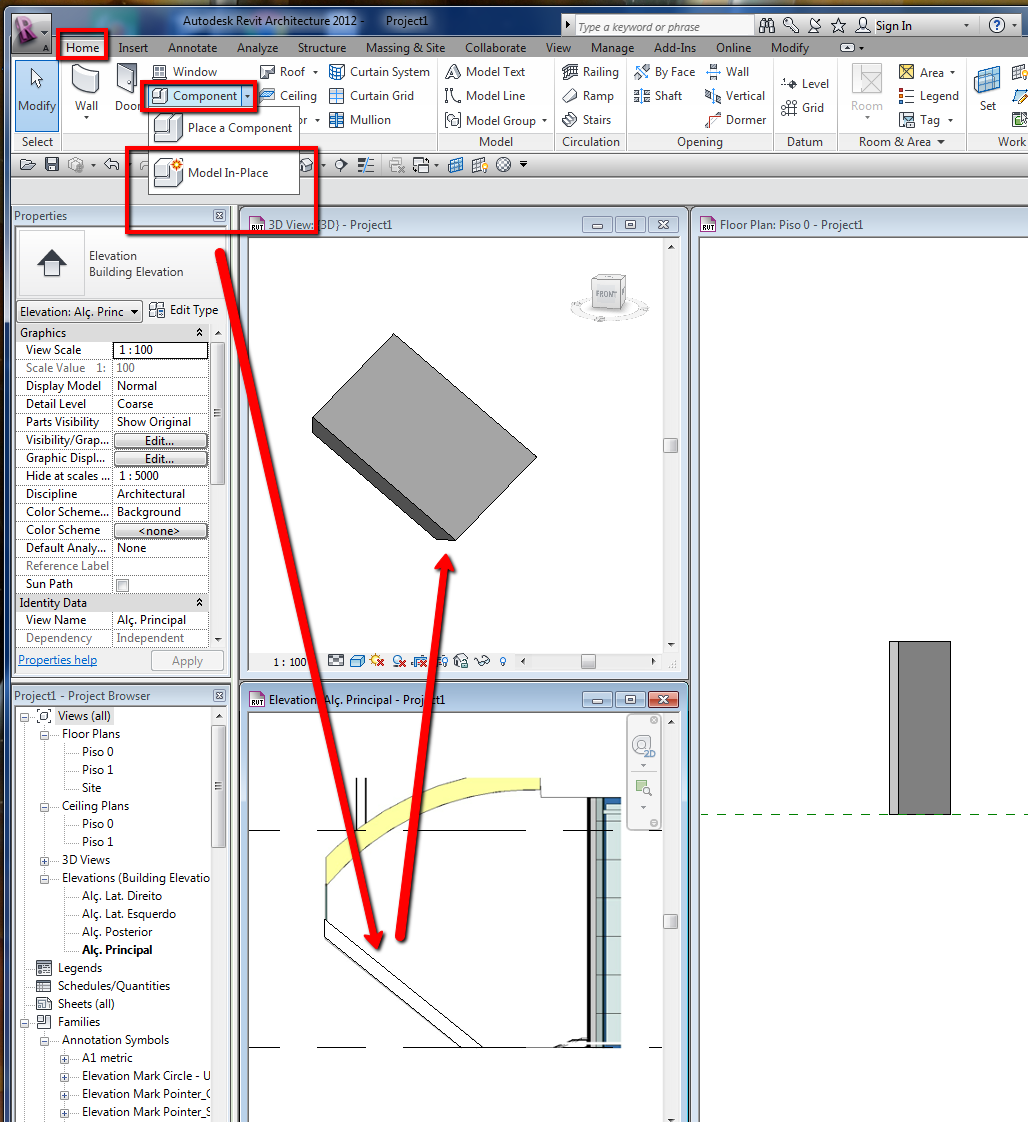Select the Level datum tool
Image resolution: width=1028 pixels, height=1122 pixels.
click(805, 84)
